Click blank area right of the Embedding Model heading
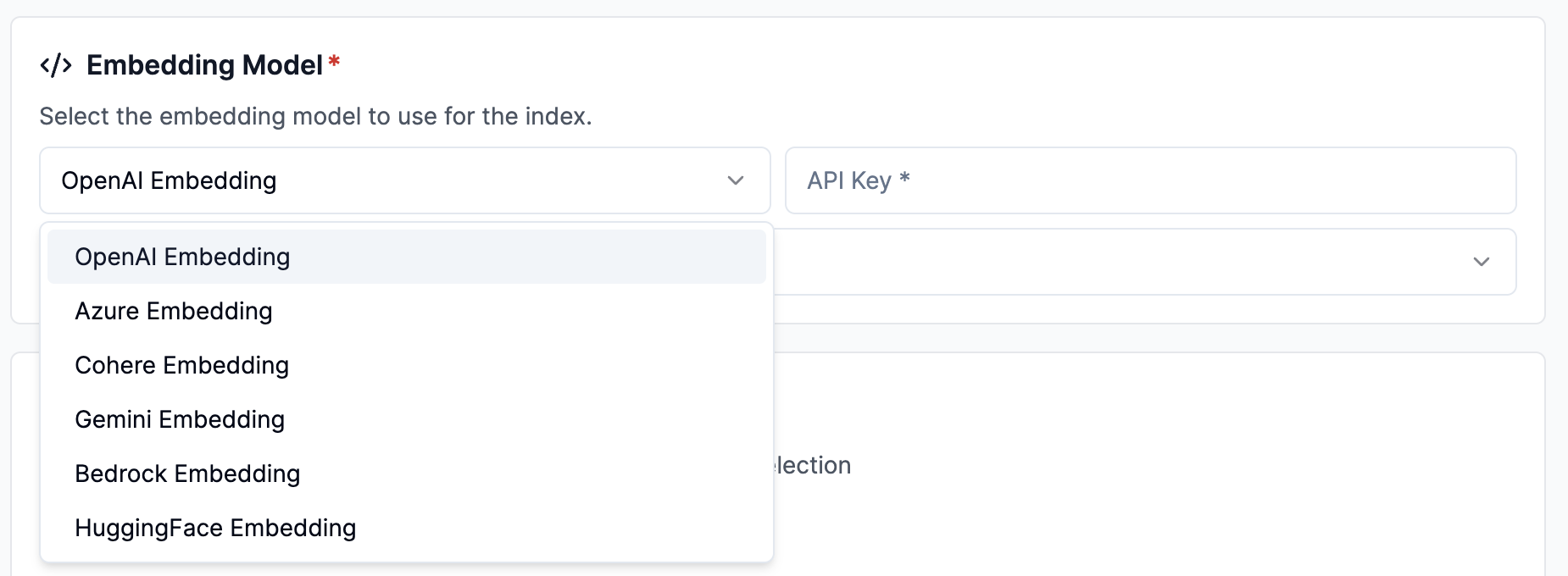 (932, 65)
